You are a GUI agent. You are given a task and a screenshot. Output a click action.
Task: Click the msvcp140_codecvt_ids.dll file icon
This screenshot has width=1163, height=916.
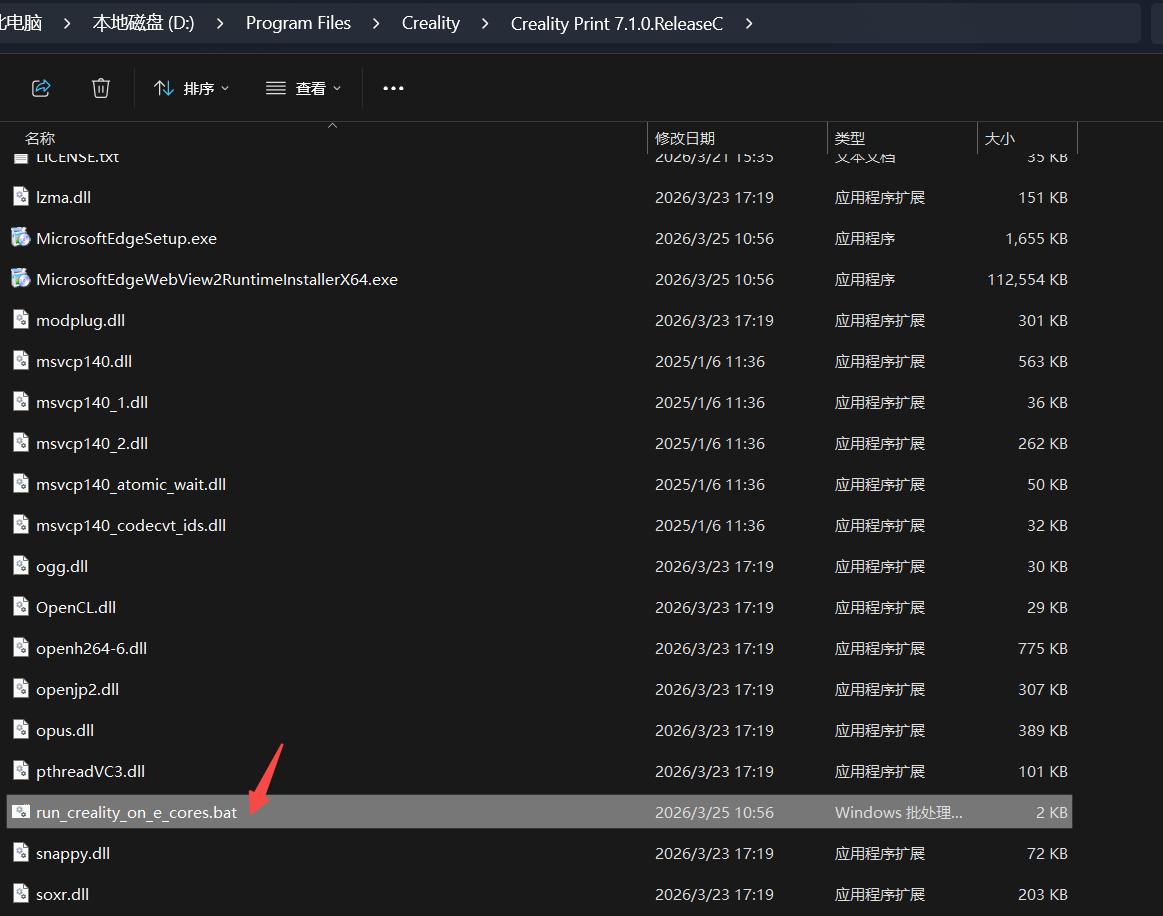[21, 524]
